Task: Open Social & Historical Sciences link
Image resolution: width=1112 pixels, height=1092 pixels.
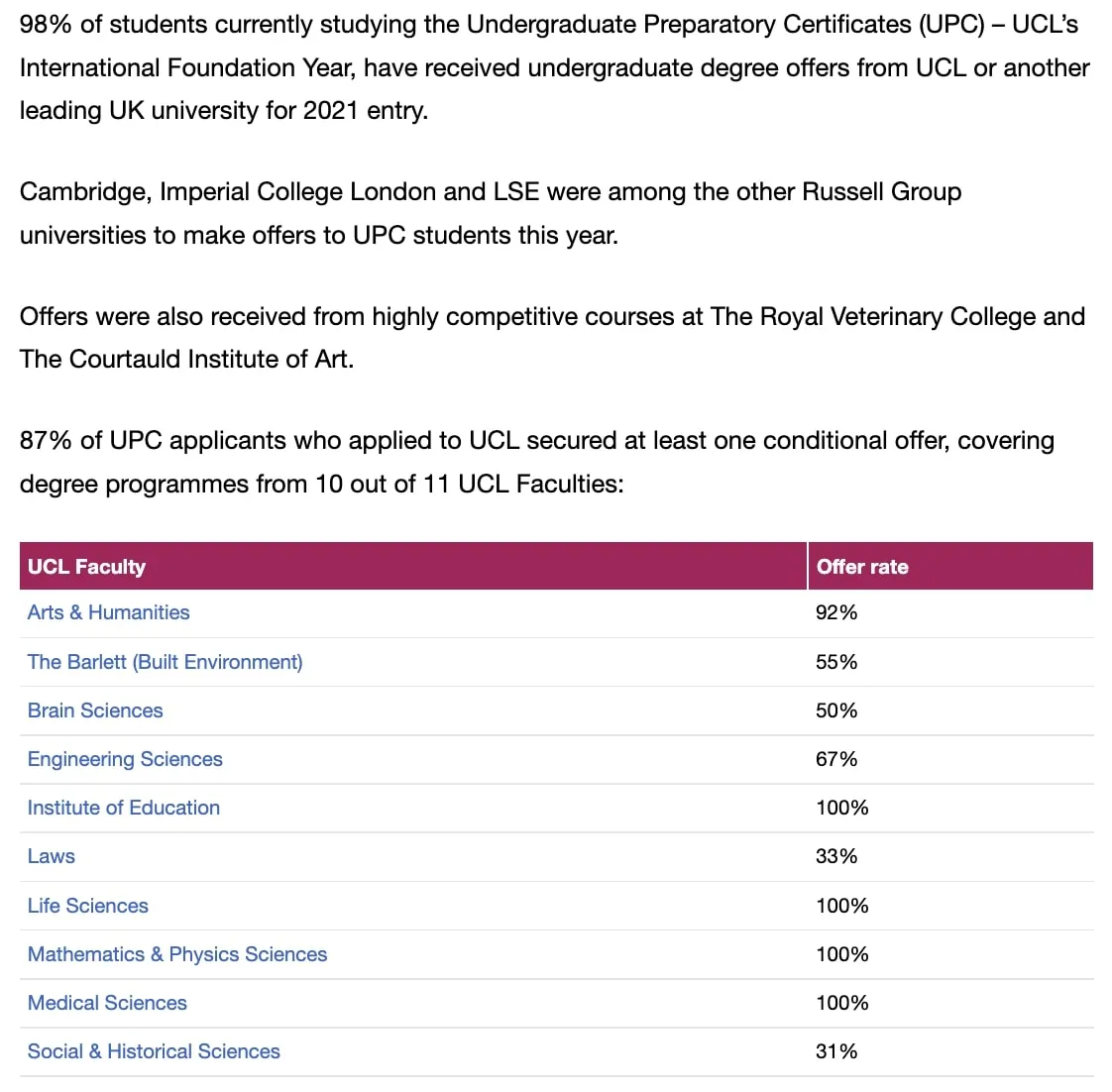Action: [x=154, y=1051]
